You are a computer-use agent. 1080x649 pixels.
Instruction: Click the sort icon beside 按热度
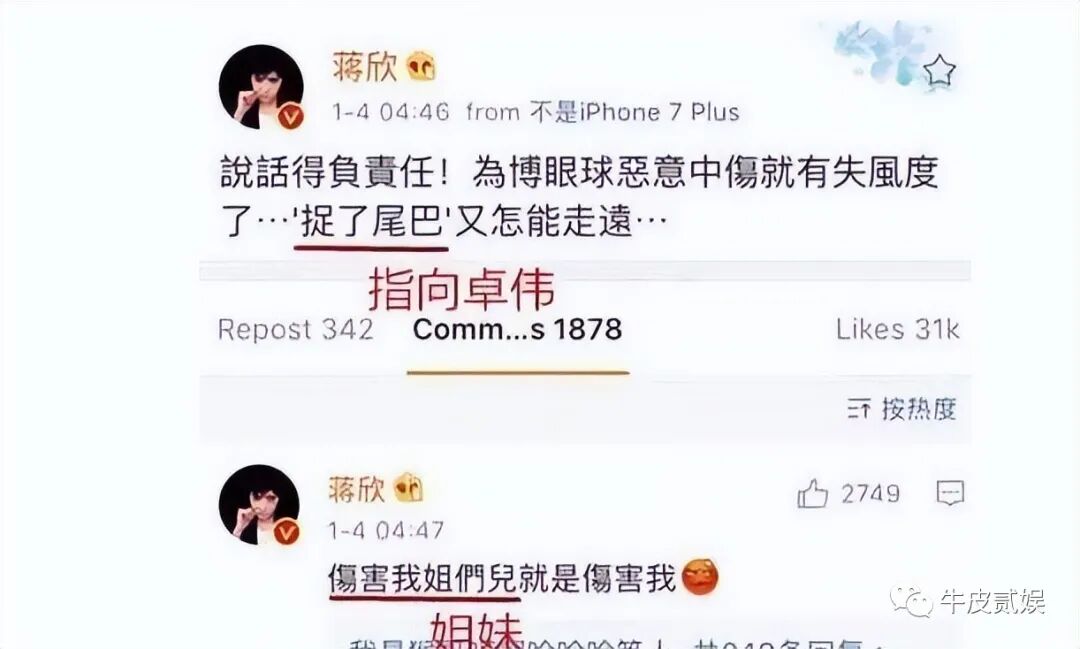pos(859,409)
